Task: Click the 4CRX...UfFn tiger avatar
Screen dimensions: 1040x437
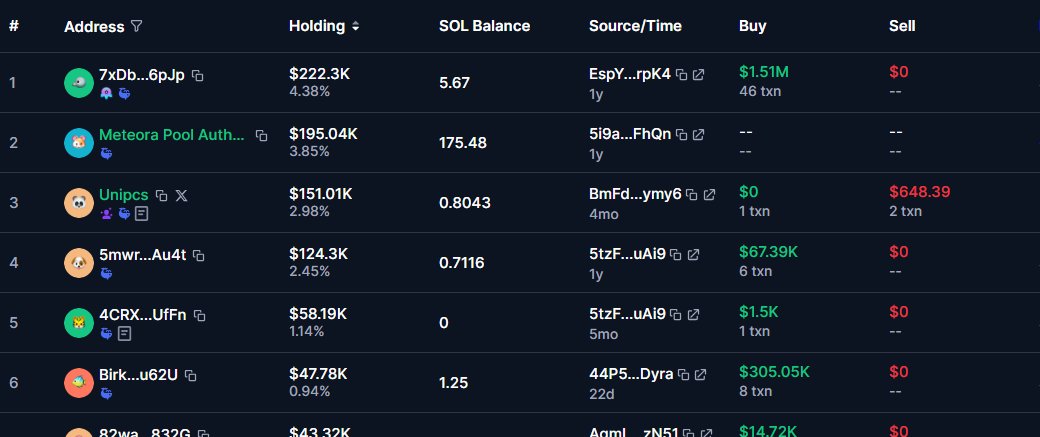Action: 79,323
